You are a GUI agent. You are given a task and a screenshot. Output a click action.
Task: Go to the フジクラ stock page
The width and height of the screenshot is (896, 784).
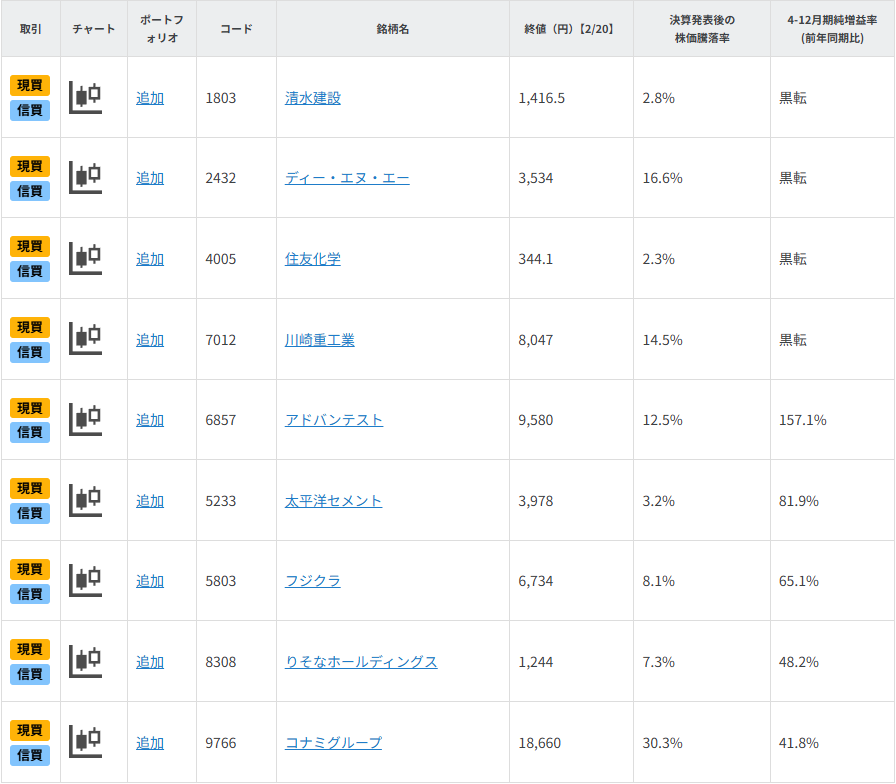point(312,581)
